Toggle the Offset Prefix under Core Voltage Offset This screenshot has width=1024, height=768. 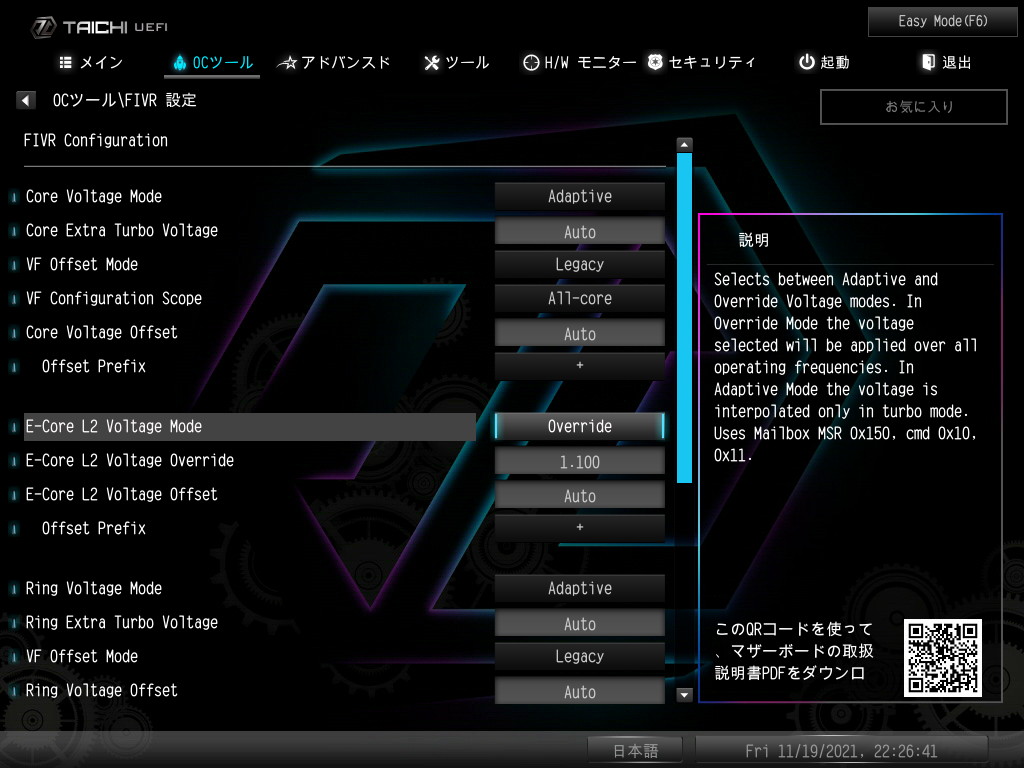pyautogui.click(x=579, y=366)
